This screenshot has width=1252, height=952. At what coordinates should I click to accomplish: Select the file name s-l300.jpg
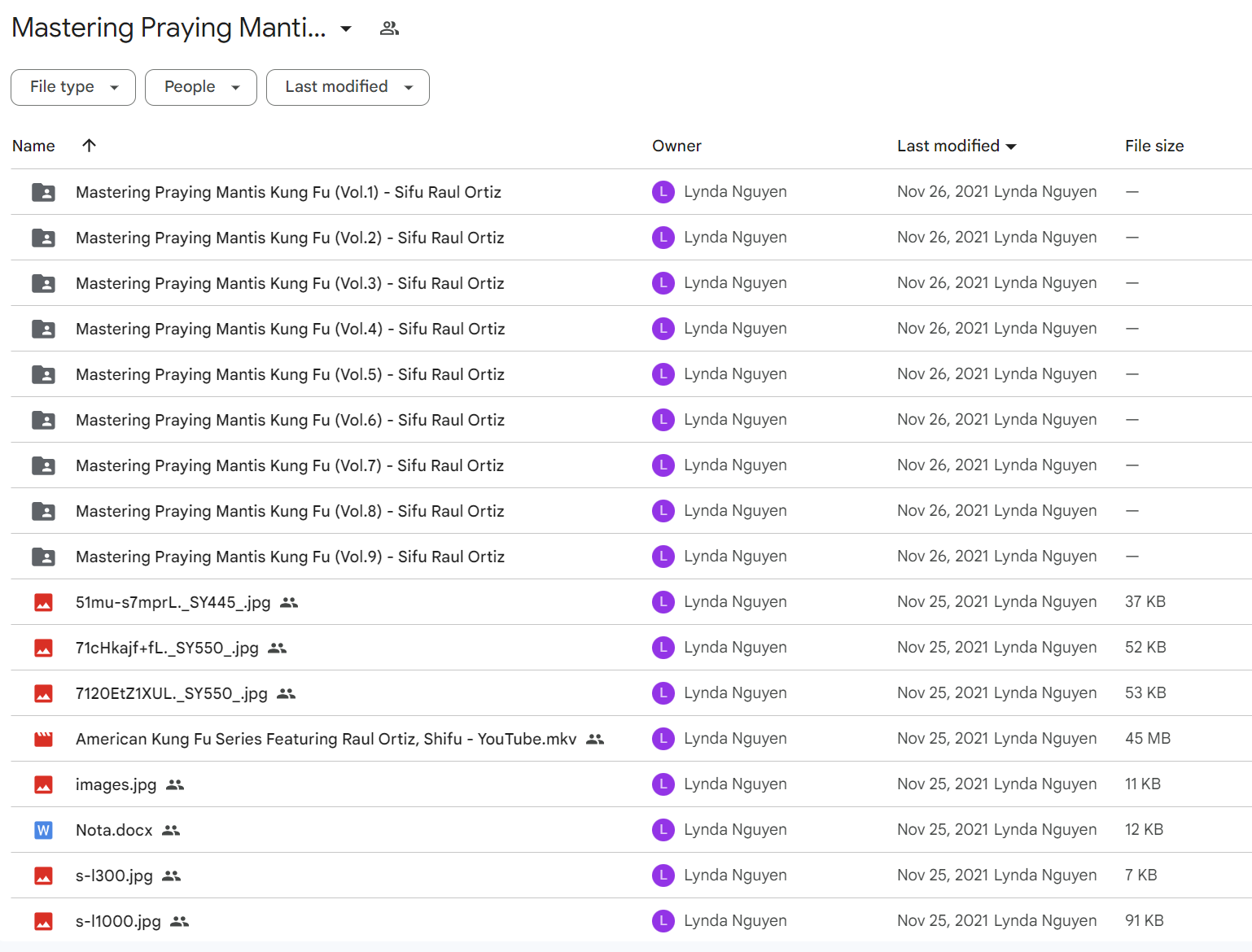click(x=115, y=876)
